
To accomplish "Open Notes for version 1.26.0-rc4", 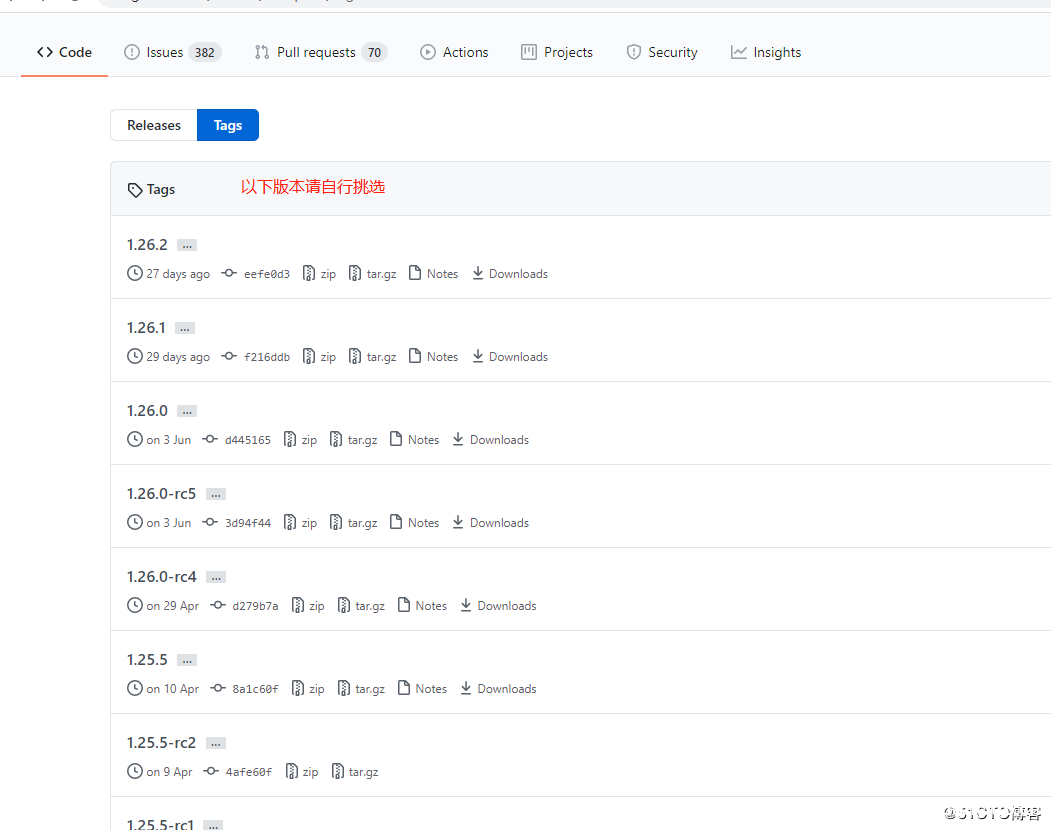I will pyautogui.click(x=422, y=605).
